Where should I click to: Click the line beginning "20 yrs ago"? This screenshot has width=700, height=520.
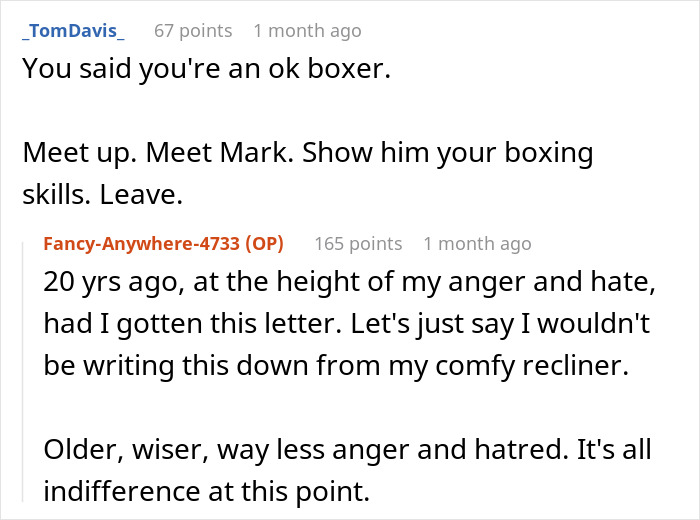coord(348,283)
